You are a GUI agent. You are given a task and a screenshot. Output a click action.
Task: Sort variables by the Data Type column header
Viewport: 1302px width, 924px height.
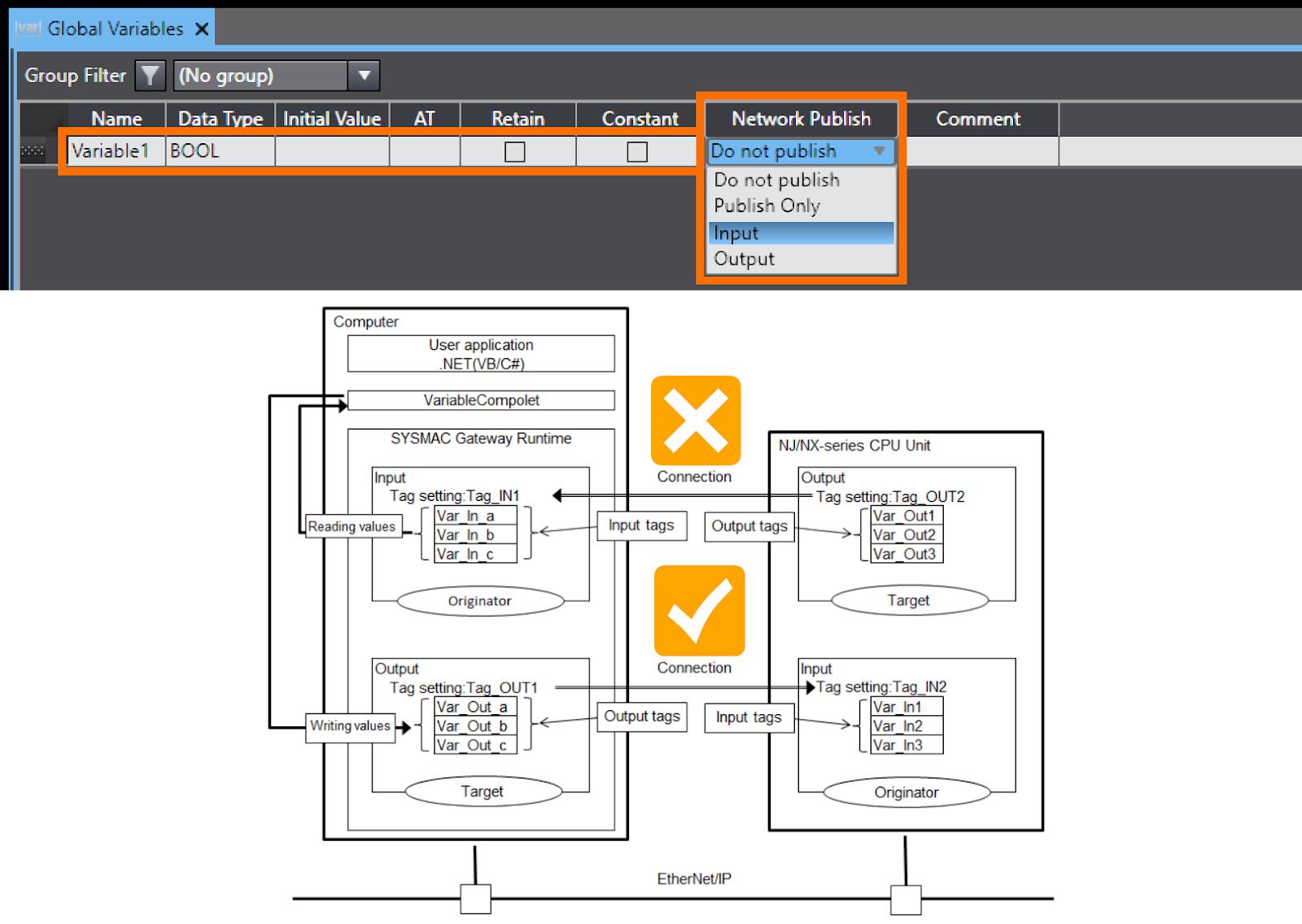coord(220,119)
